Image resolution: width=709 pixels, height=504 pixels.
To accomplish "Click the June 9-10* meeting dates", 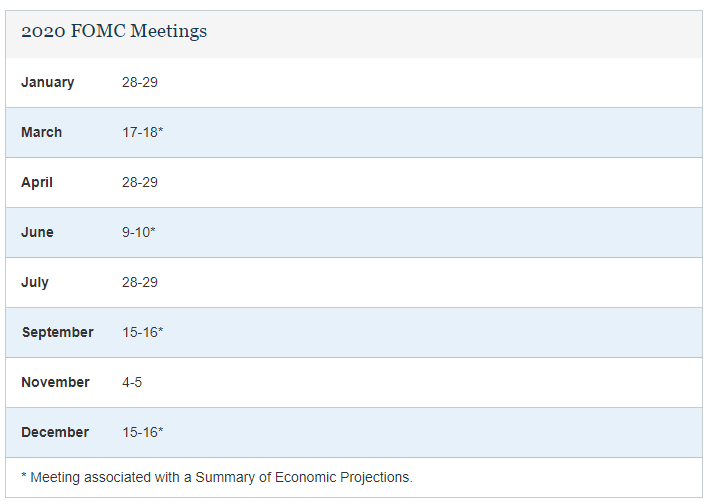I will [x=138, y=232].
